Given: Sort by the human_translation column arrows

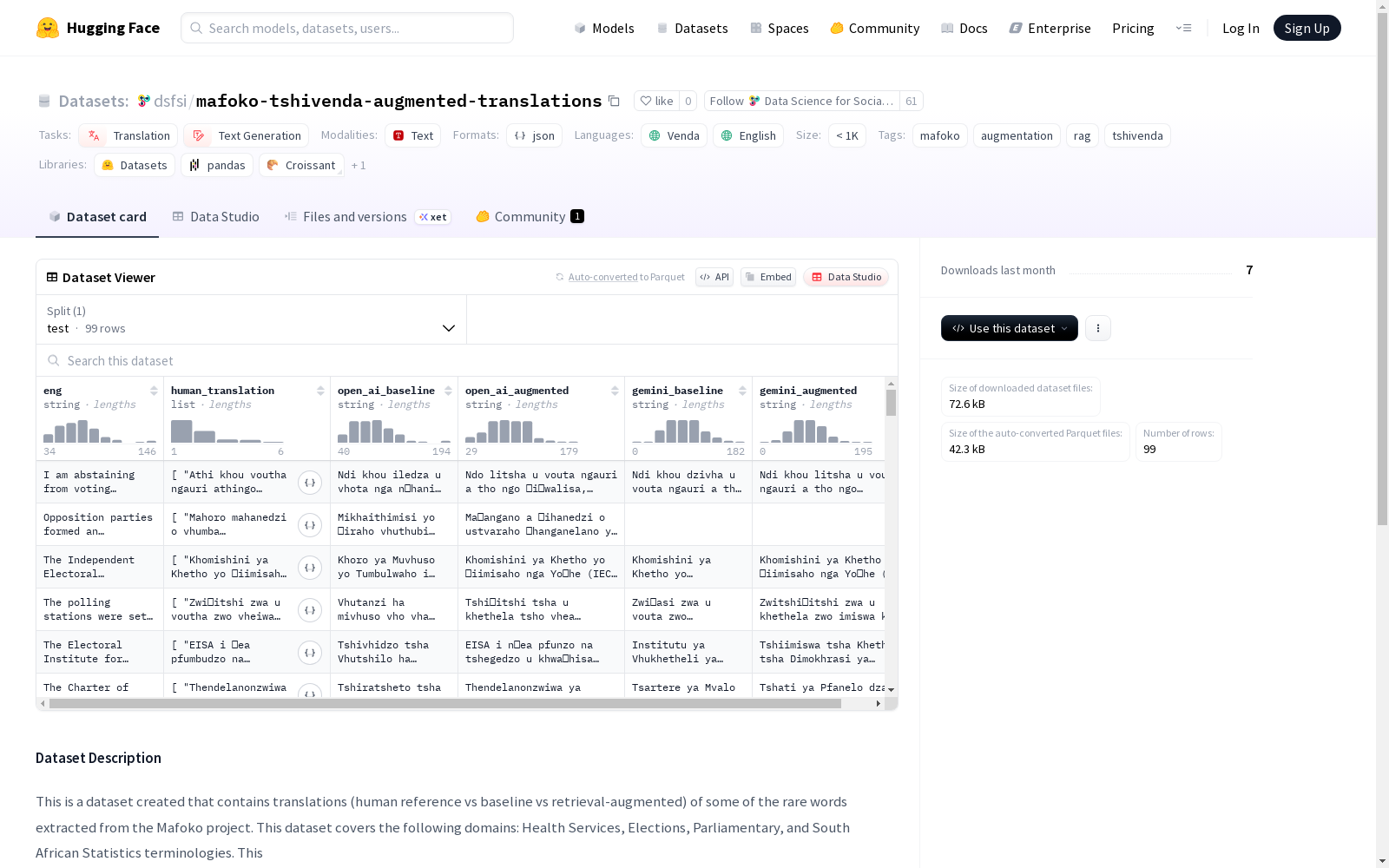Looking at the screenshot, I should [320, 391].
